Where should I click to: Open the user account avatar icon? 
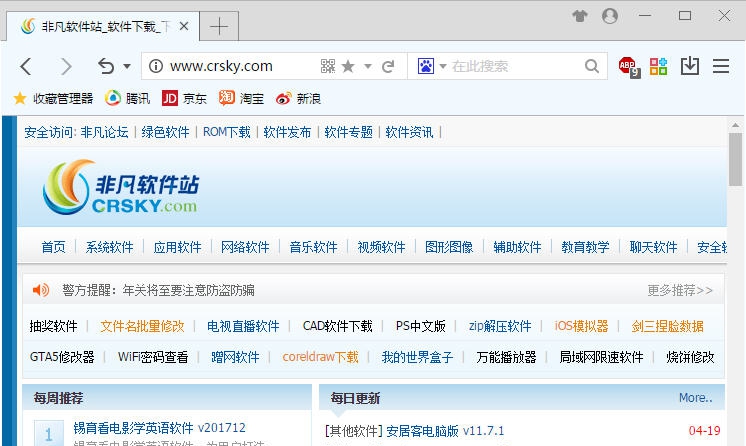point(610,16)
